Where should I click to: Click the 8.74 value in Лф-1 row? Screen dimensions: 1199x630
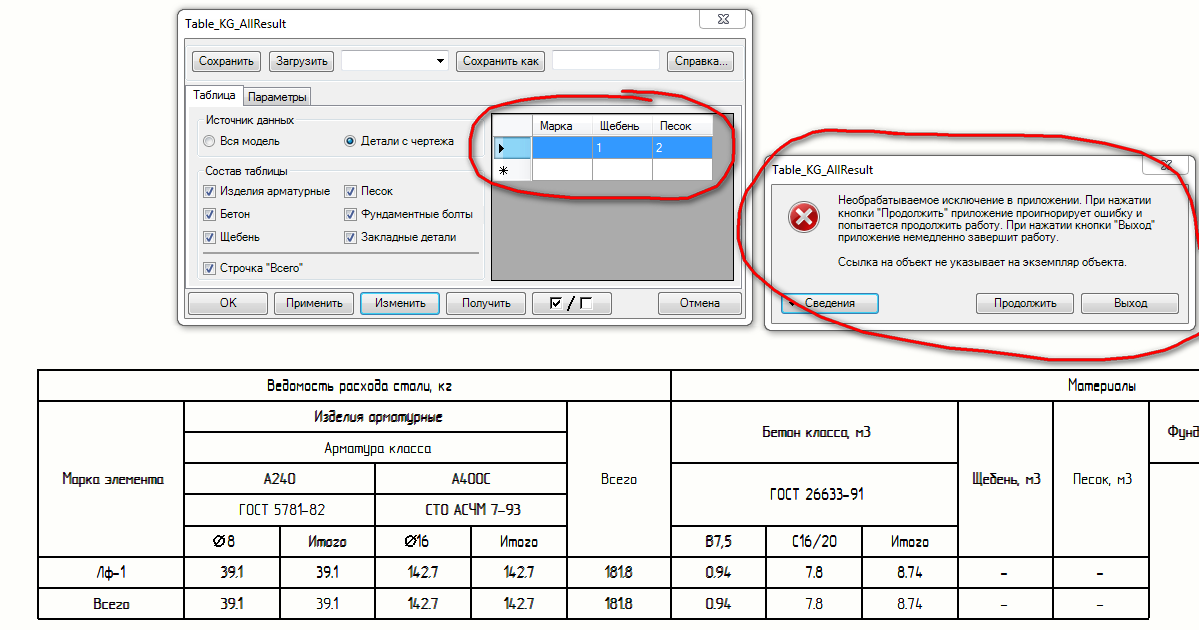(909, 573)
